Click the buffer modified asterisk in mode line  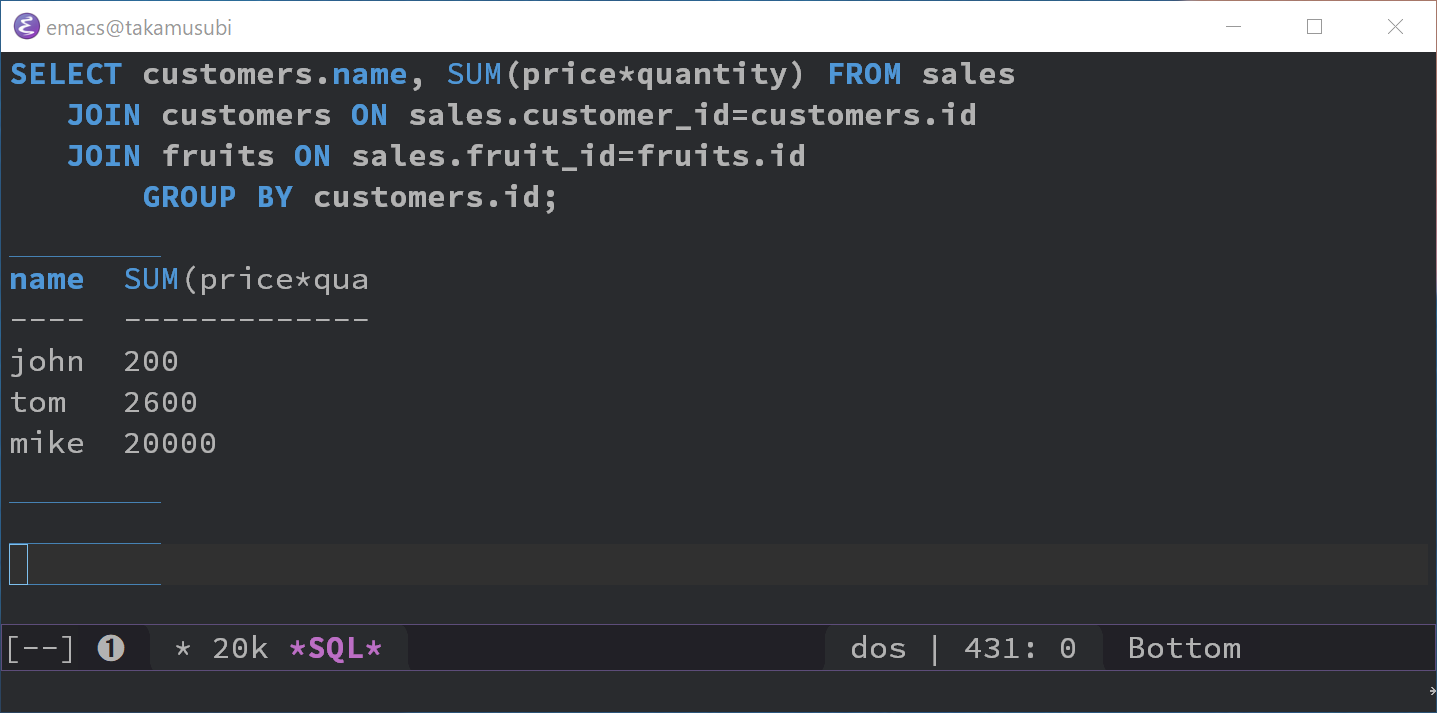coord(182,649)
